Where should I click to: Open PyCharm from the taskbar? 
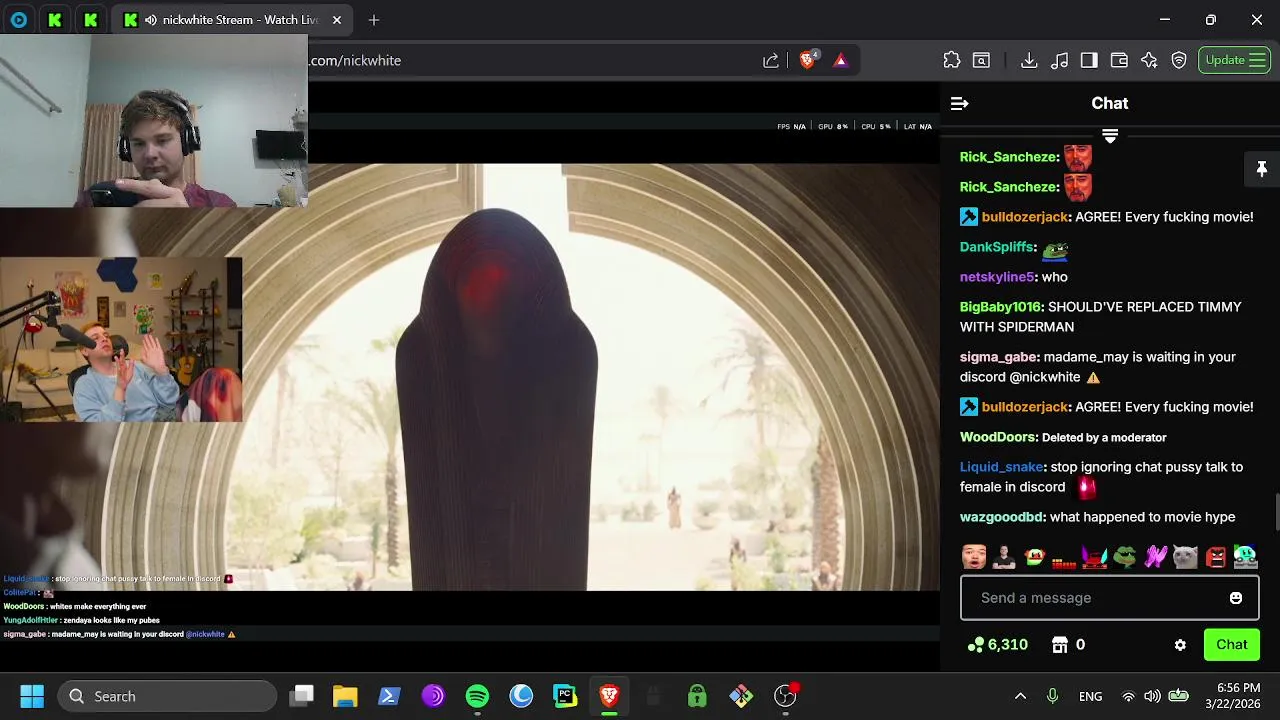tap(565, 696)
